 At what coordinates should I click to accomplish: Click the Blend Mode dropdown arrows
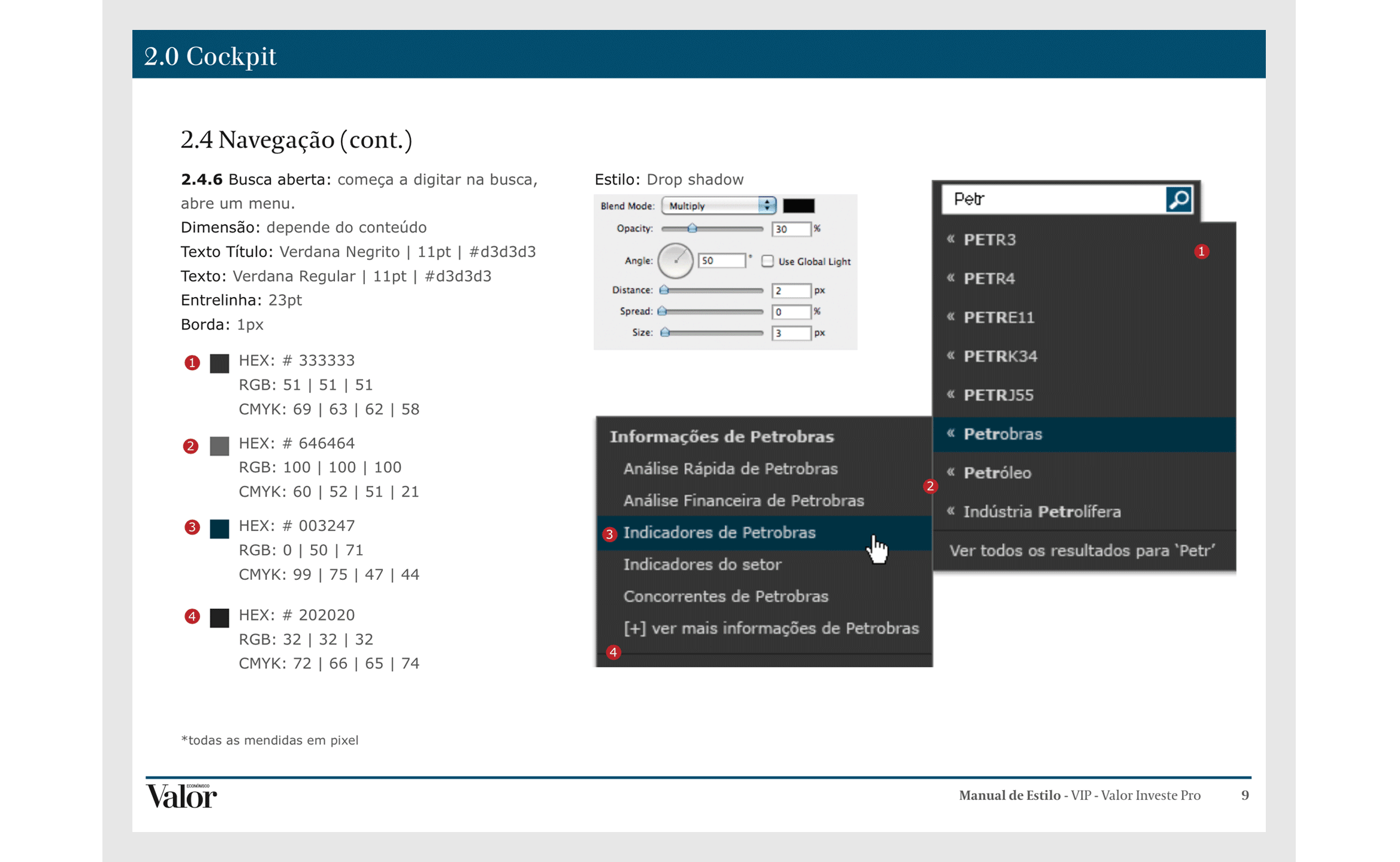[x=767, y=205]
